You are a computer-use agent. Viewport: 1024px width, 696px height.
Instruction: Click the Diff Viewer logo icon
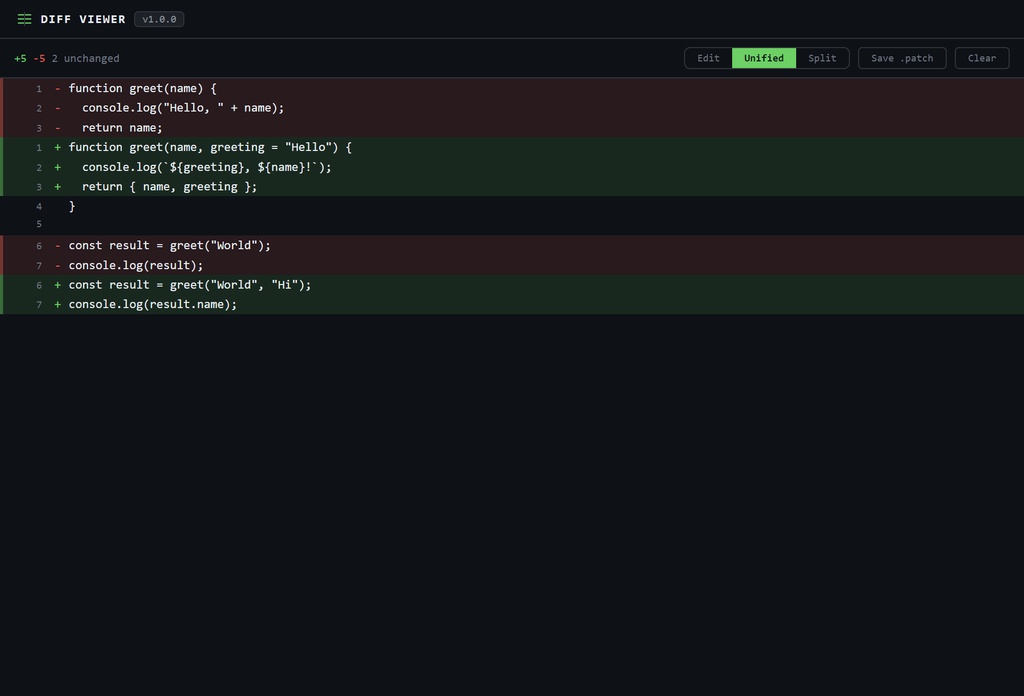point(24,19)
